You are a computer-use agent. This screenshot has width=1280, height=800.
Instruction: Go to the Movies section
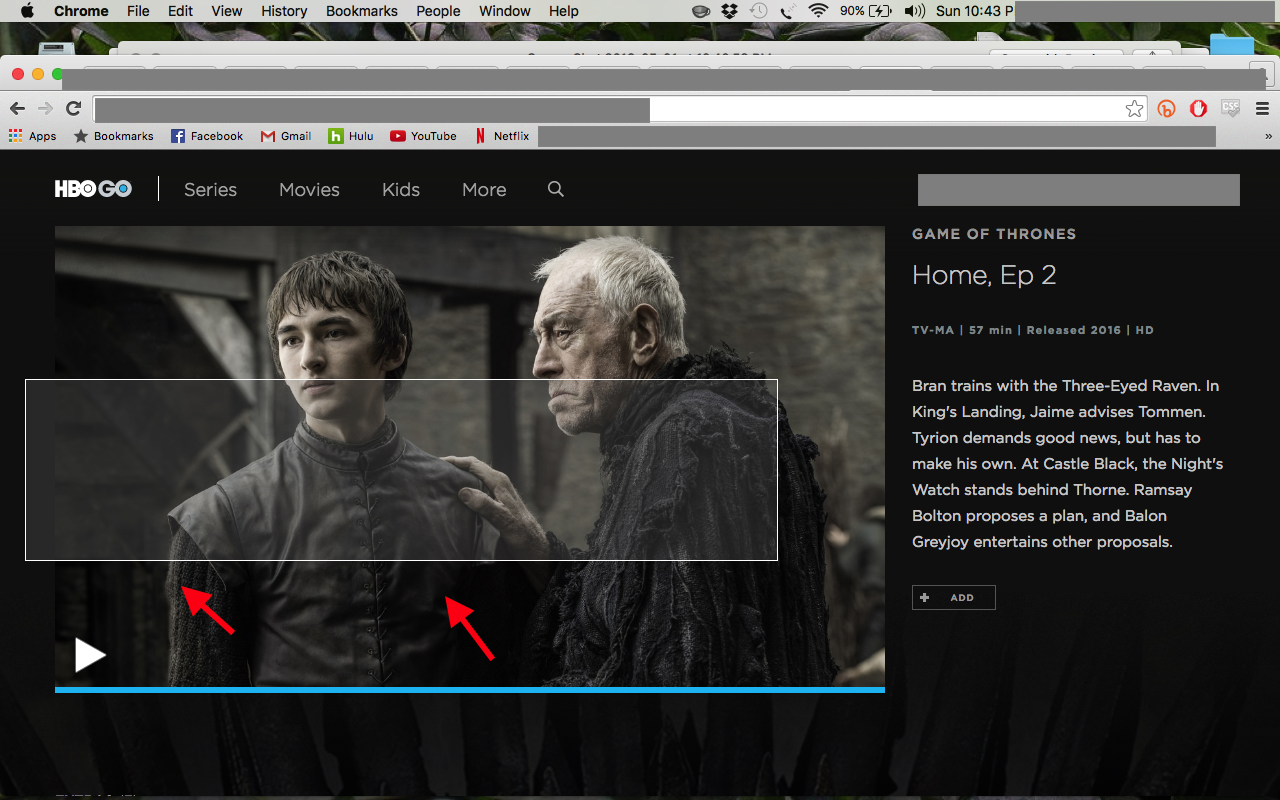pyautogui.click(x=309, y=189)
